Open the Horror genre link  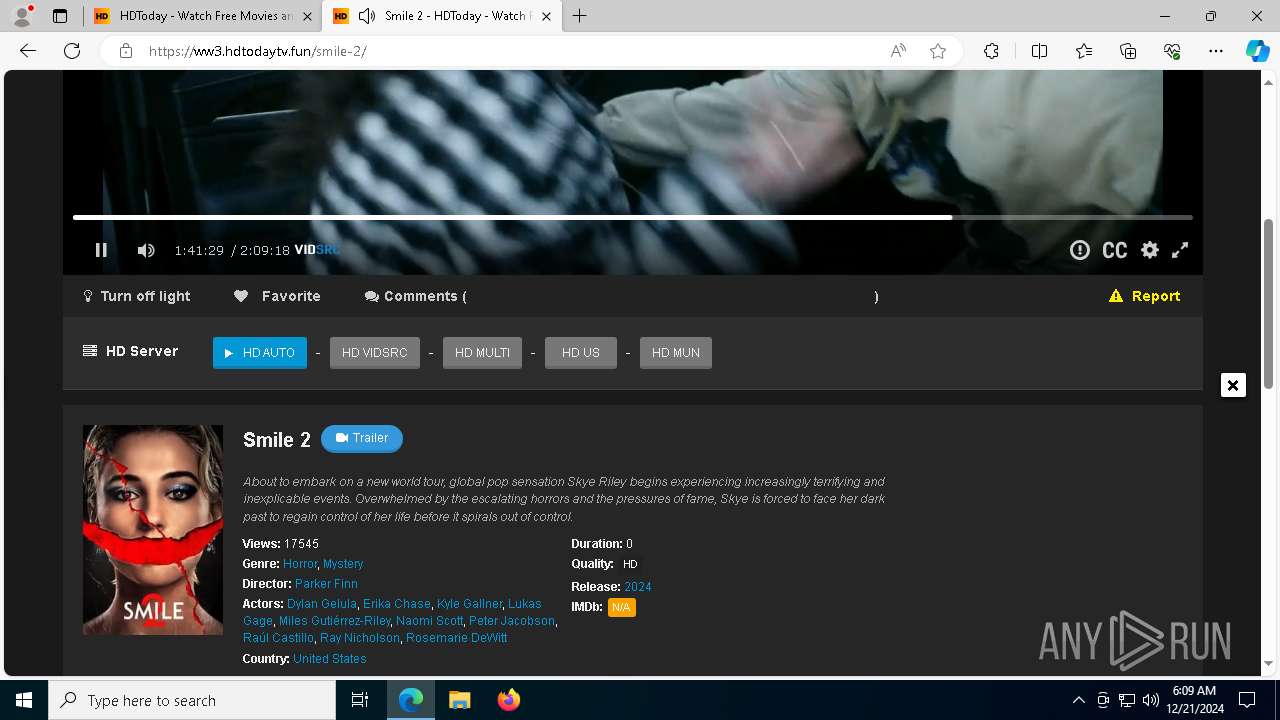(x=300, y=564)
